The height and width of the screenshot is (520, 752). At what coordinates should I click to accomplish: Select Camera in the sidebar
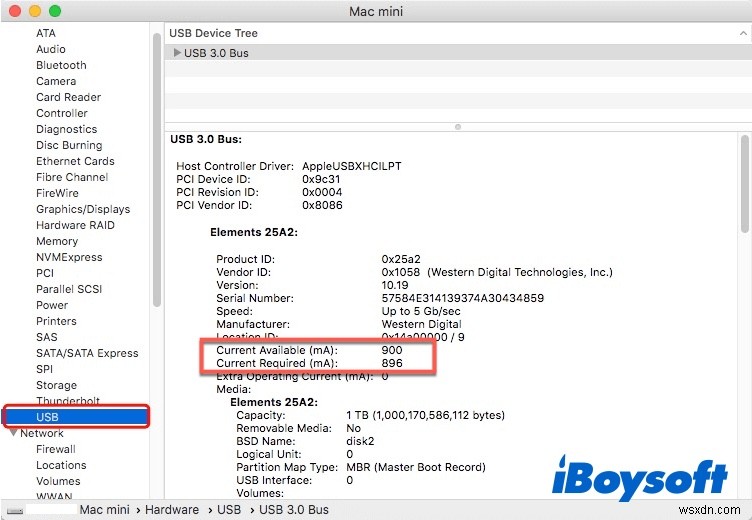tap(56, 81)
